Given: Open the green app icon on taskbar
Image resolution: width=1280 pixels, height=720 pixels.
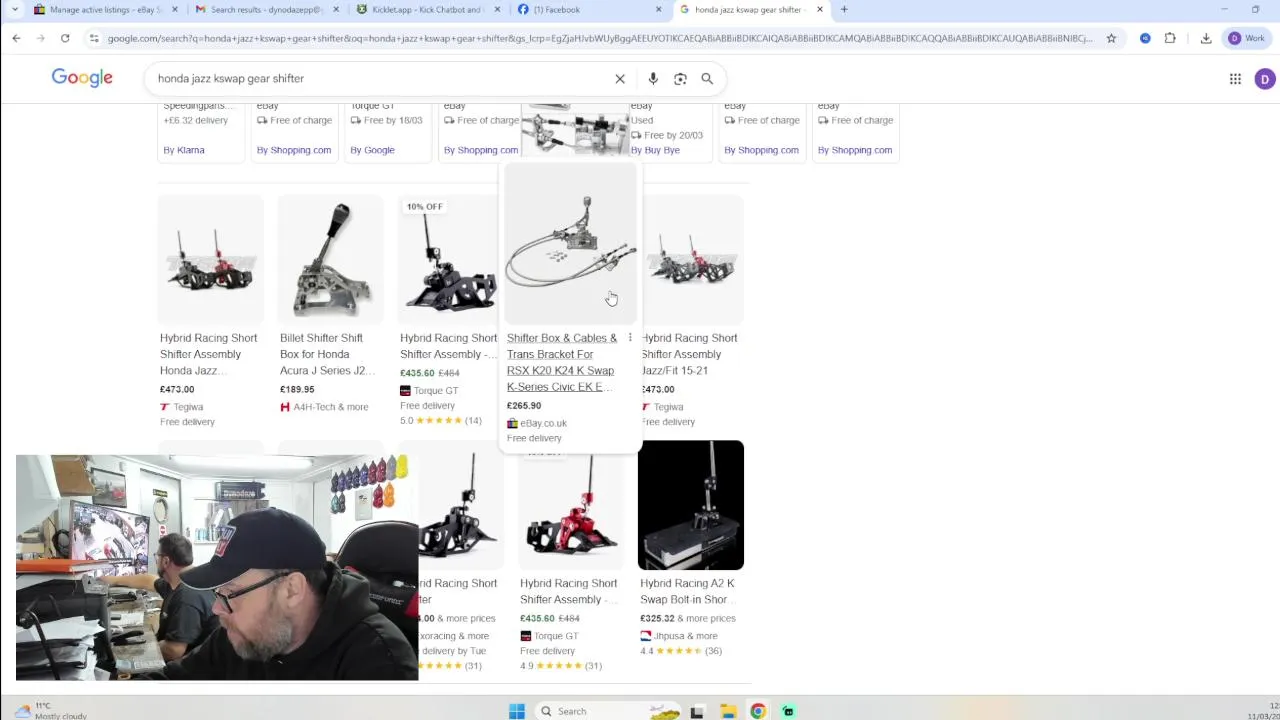Looking at the screenshot, I should 788,711.
